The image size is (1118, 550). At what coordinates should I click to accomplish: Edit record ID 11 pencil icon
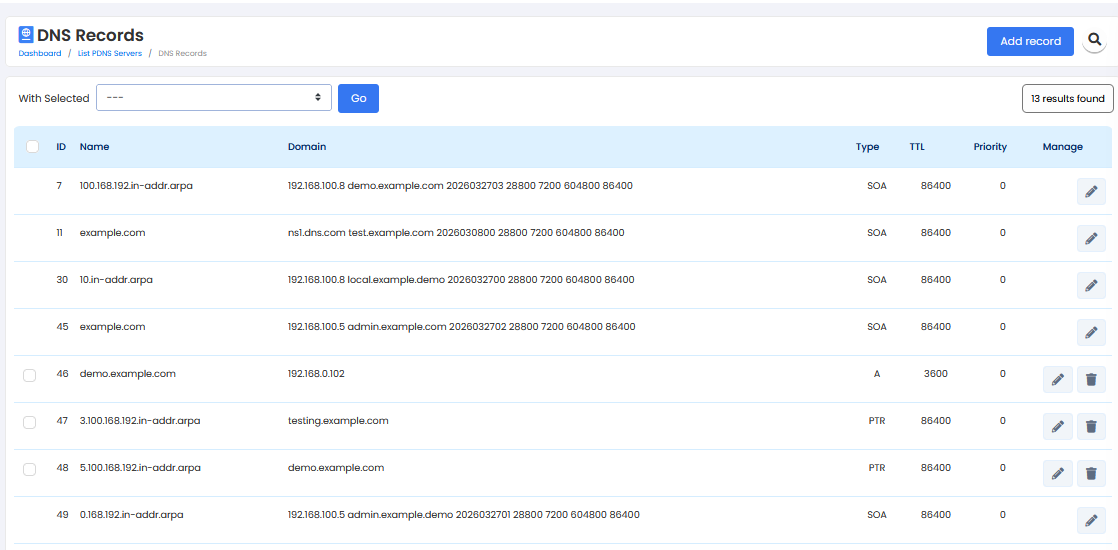click(x=1091, y=238)
